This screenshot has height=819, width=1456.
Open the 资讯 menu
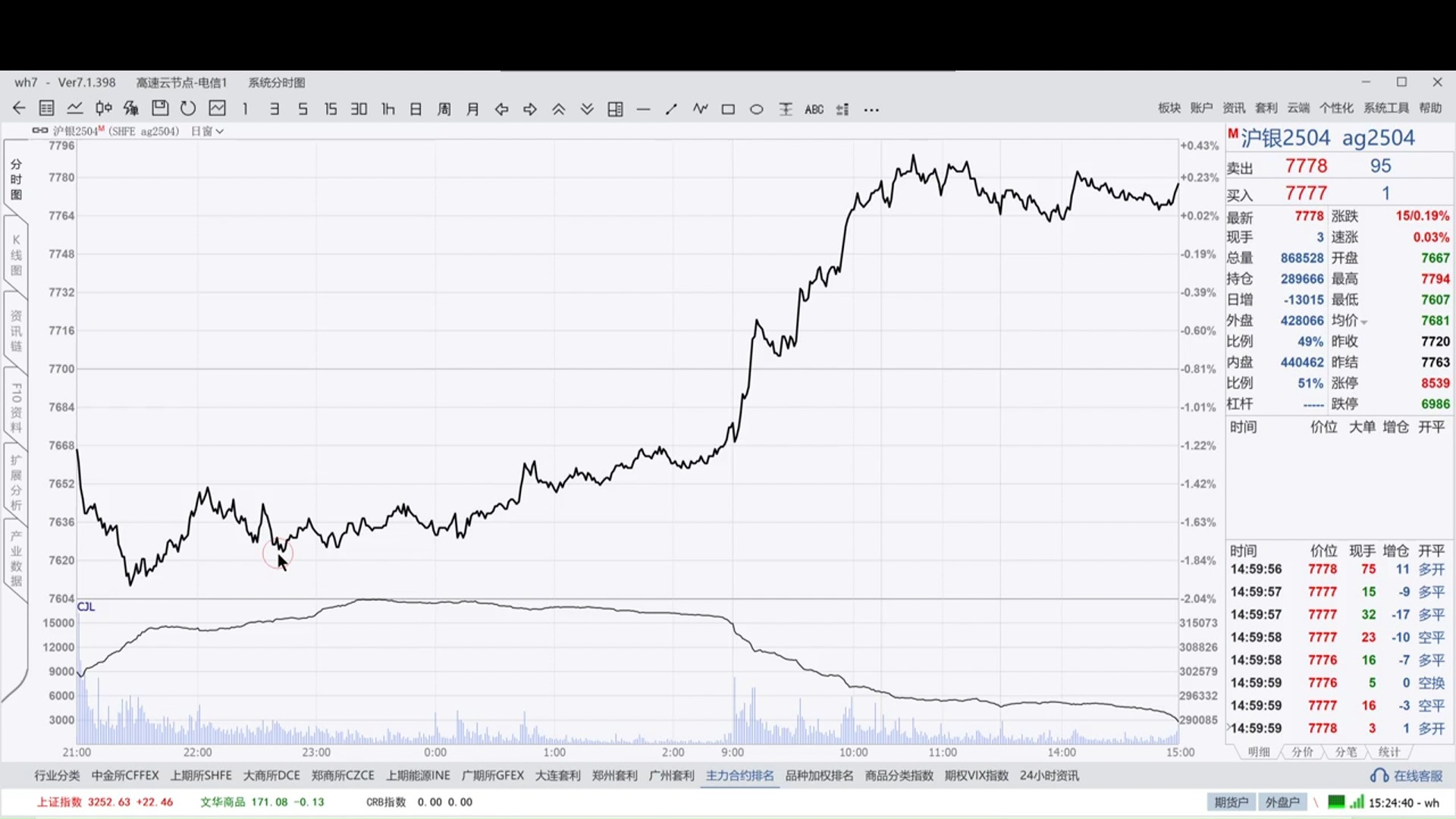click(x=1234, y=108)
